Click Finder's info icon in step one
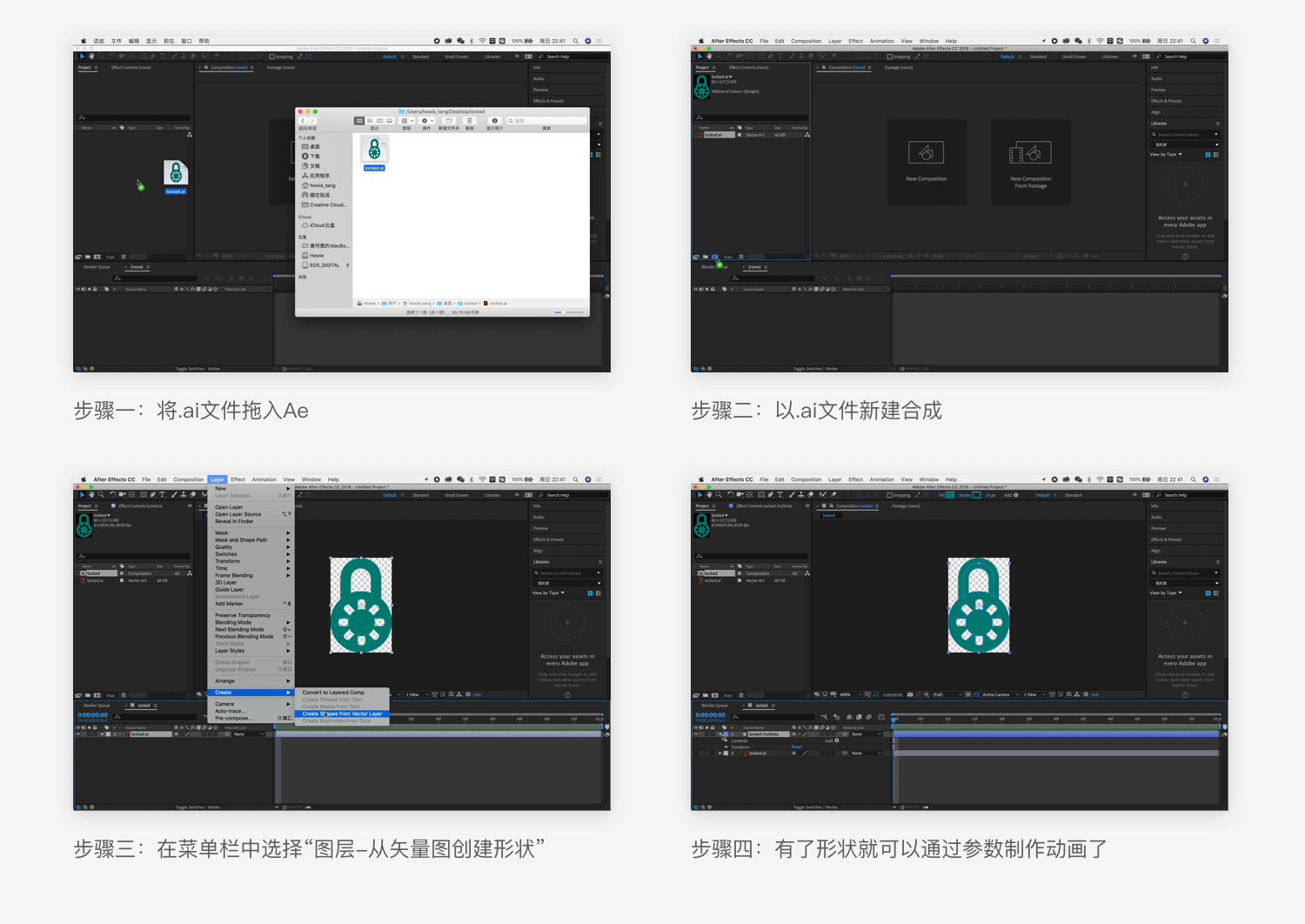1305x924 pixels. pyautogui.click(x=495, y=121)
